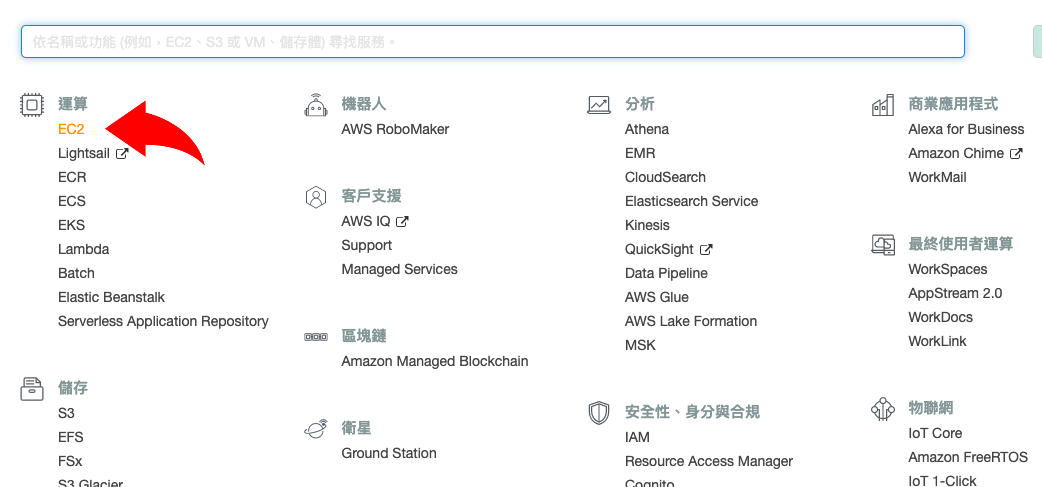Open the Athena service
Screen dimensions: 1042x487
click(x=647, y=130)
